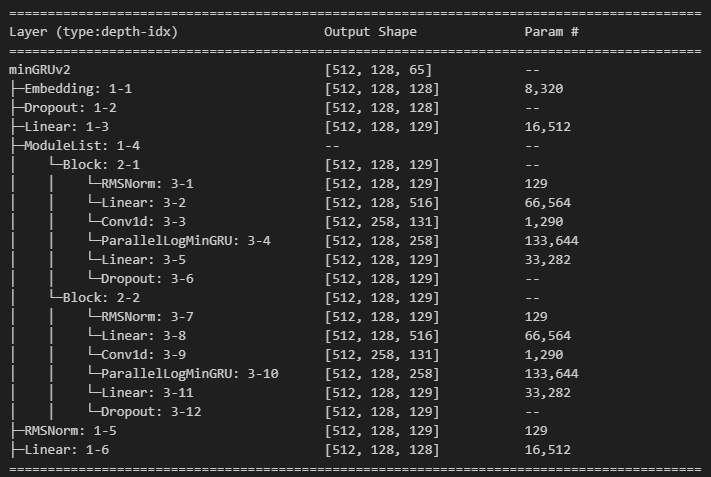Image resolution: width=711 pixels, height=477 pixels.
Task: Click the Layer (type:depth-idx) header
Action: click(x=93, y=32)
